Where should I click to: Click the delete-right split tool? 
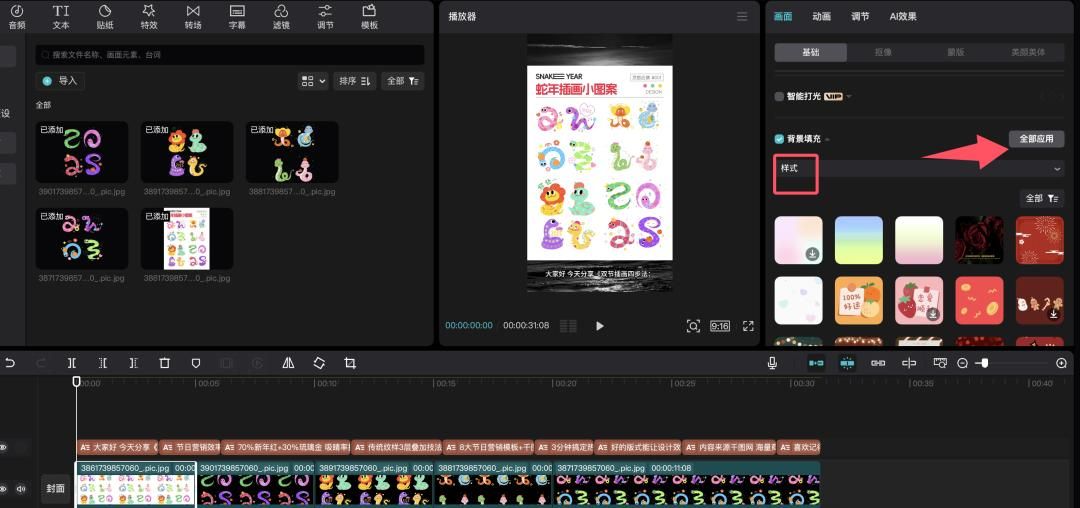(x=134, y=363)
